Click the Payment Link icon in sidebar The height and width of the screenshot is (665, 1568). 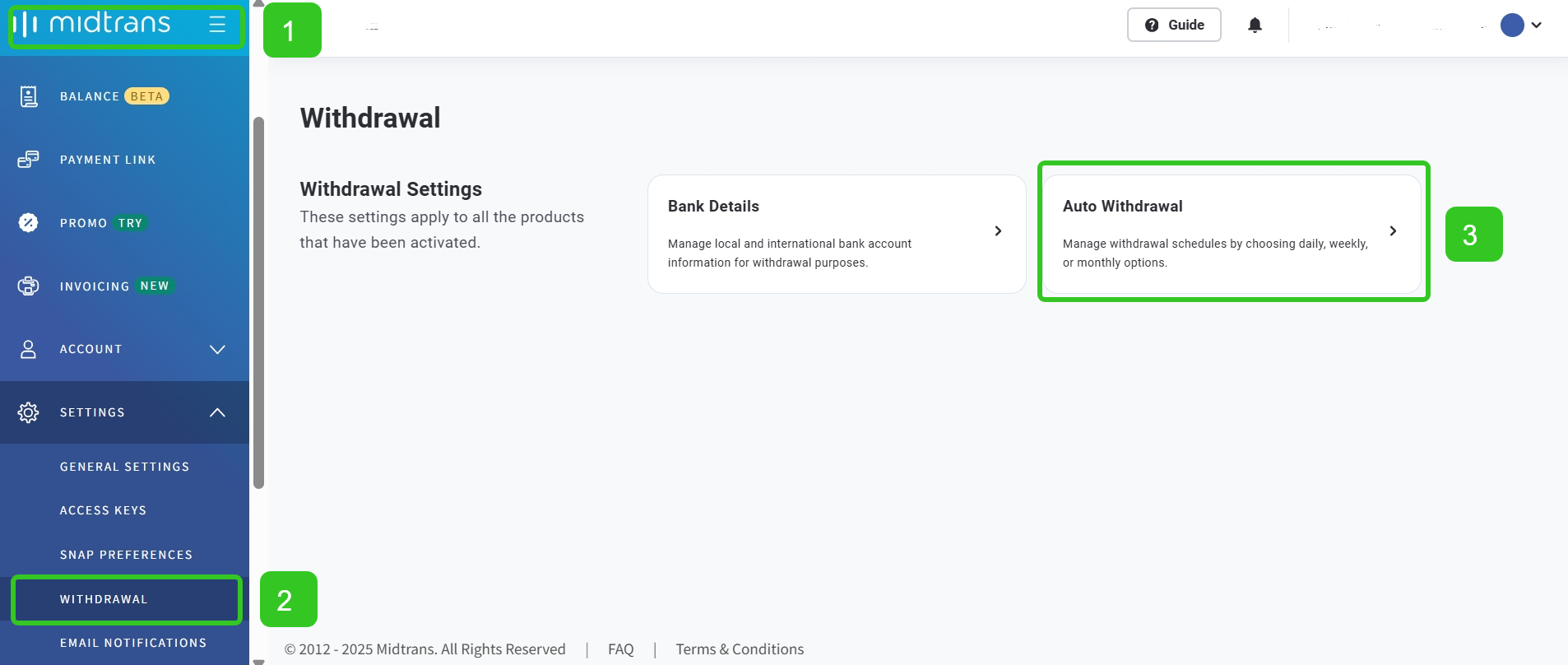[29, 160]
